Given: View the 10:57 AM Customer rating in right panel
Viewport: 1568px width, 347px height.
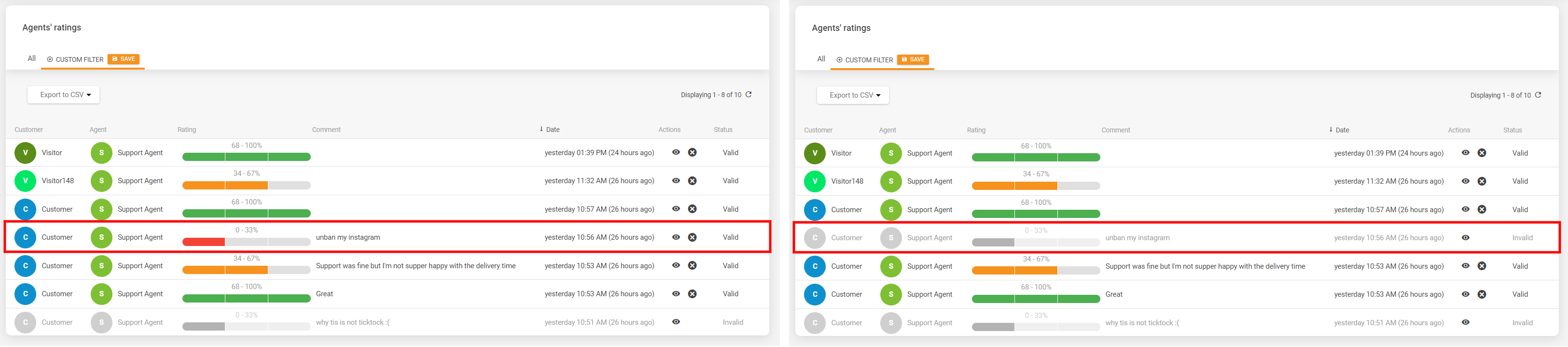Looking at the screenshot, I should (x=1465, y=209).
